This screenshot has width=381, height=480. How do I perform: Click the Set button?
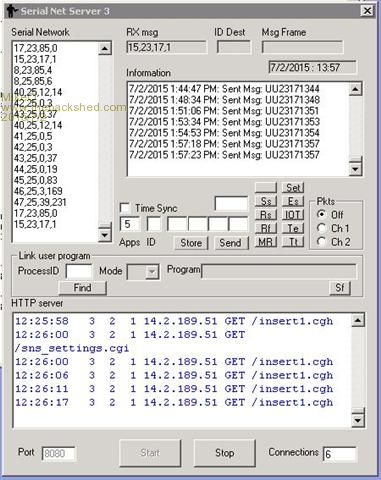[293, 188]
